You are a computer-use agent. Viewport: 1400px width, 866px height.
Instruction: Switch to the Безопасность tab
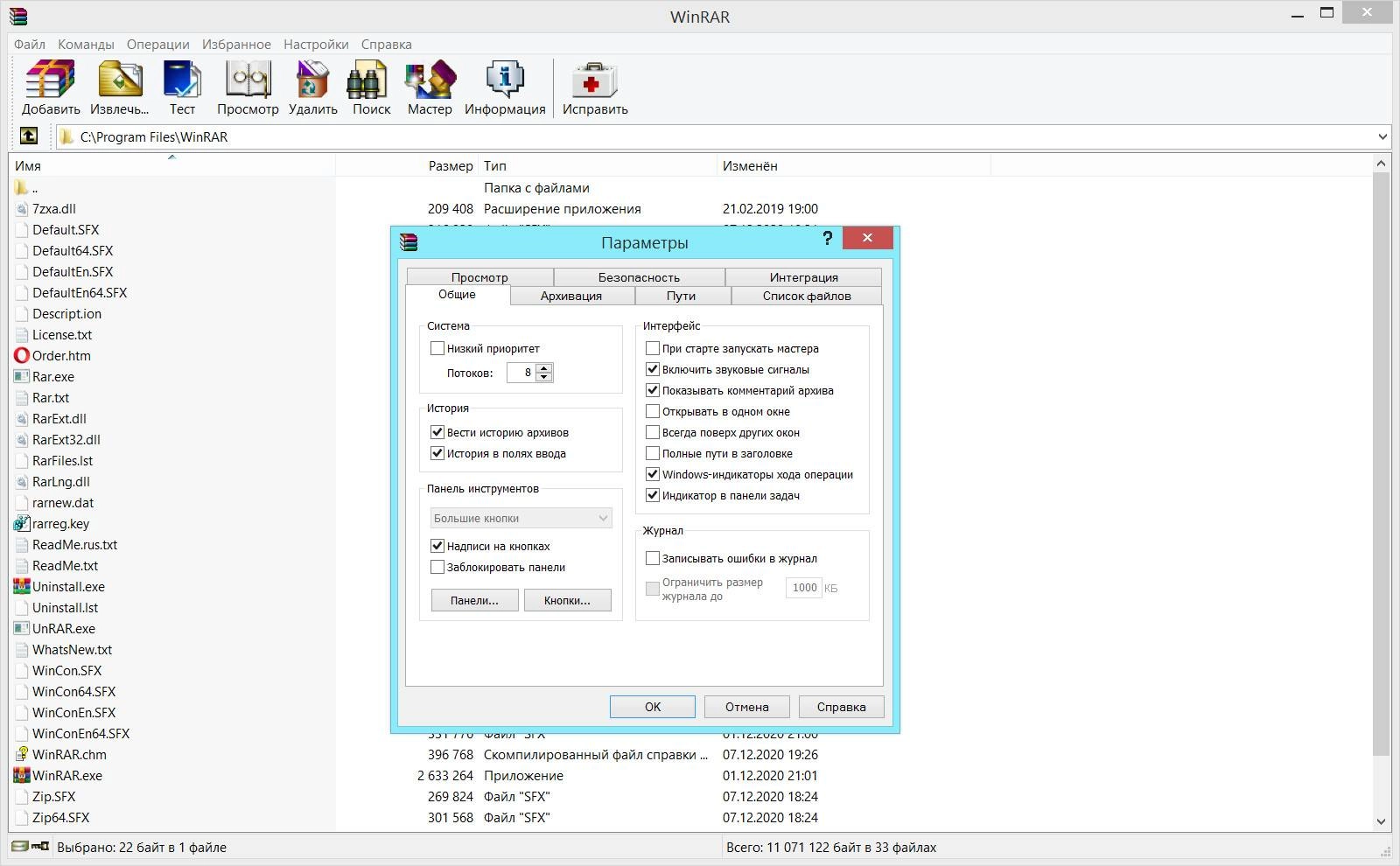click(x=639, y=277)
